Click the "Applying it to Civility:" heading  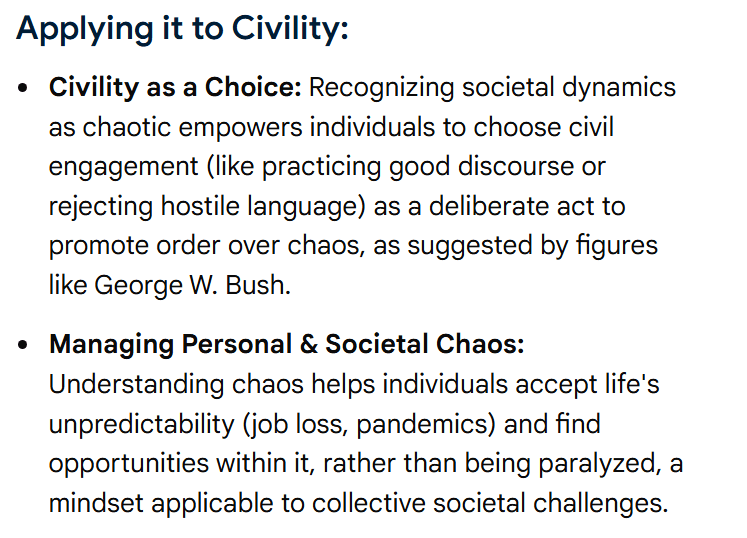pos(182,28)
